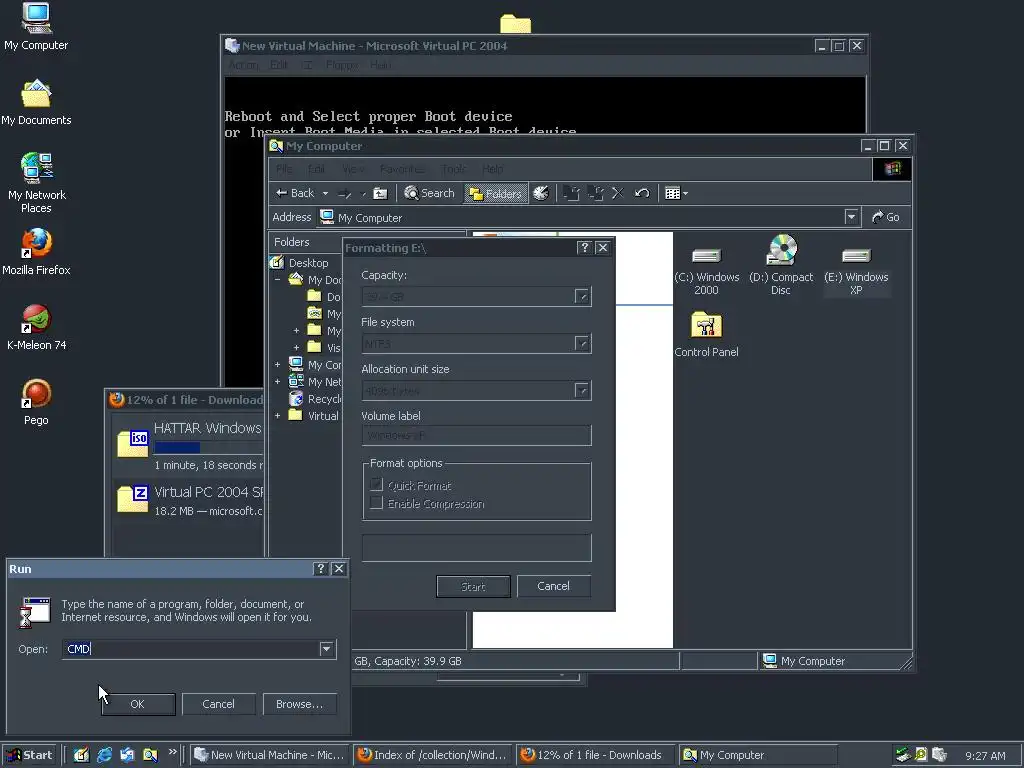Select Recycle Bin in the Folders tree

click(x=324, y=398)
